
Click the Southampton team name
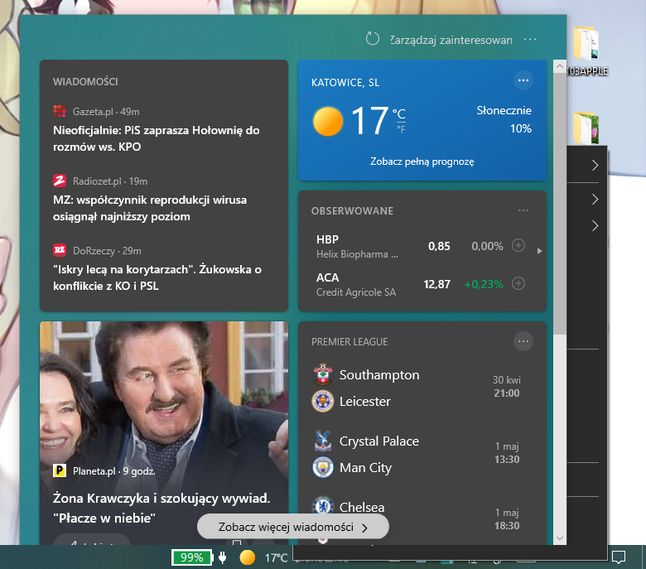click(379, 375)
